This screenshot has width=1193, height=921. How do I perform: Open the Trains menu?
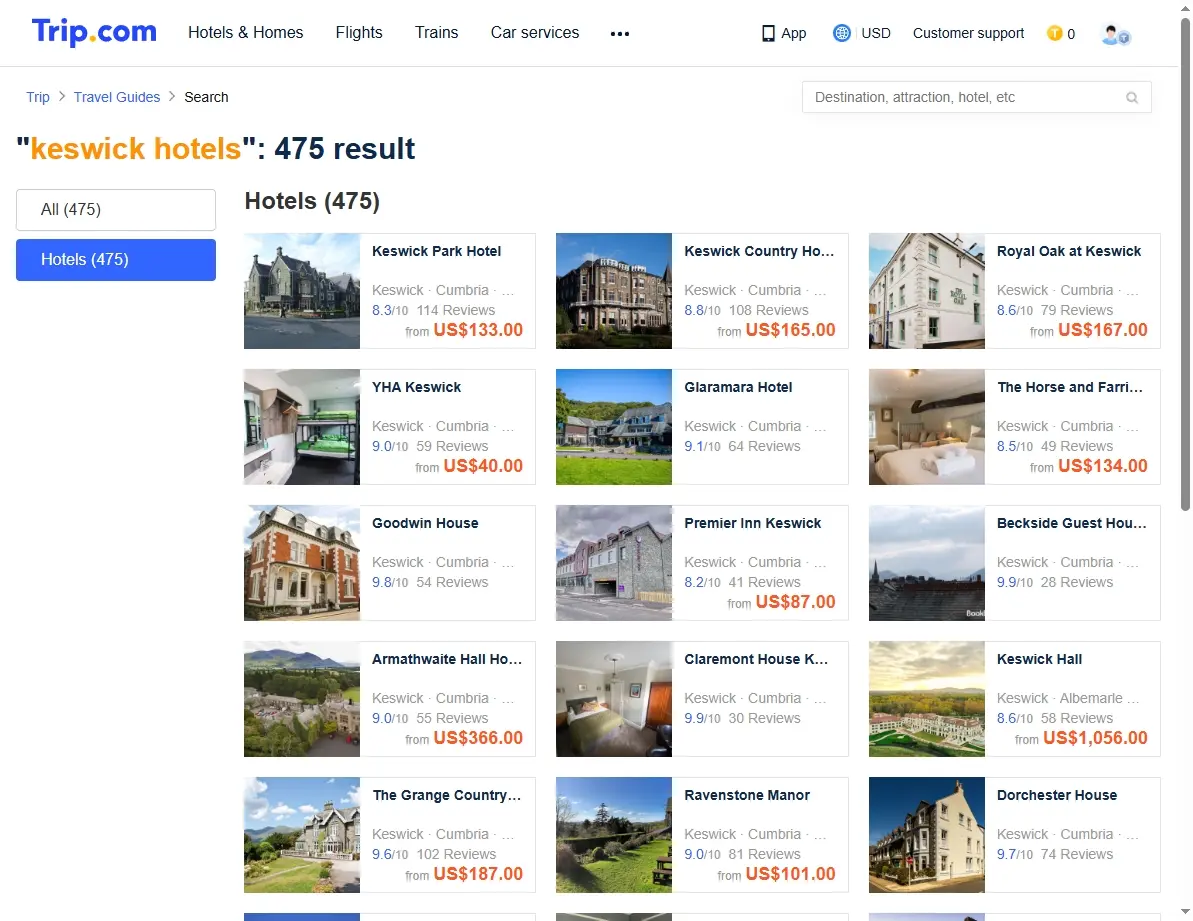click(437, 33)
